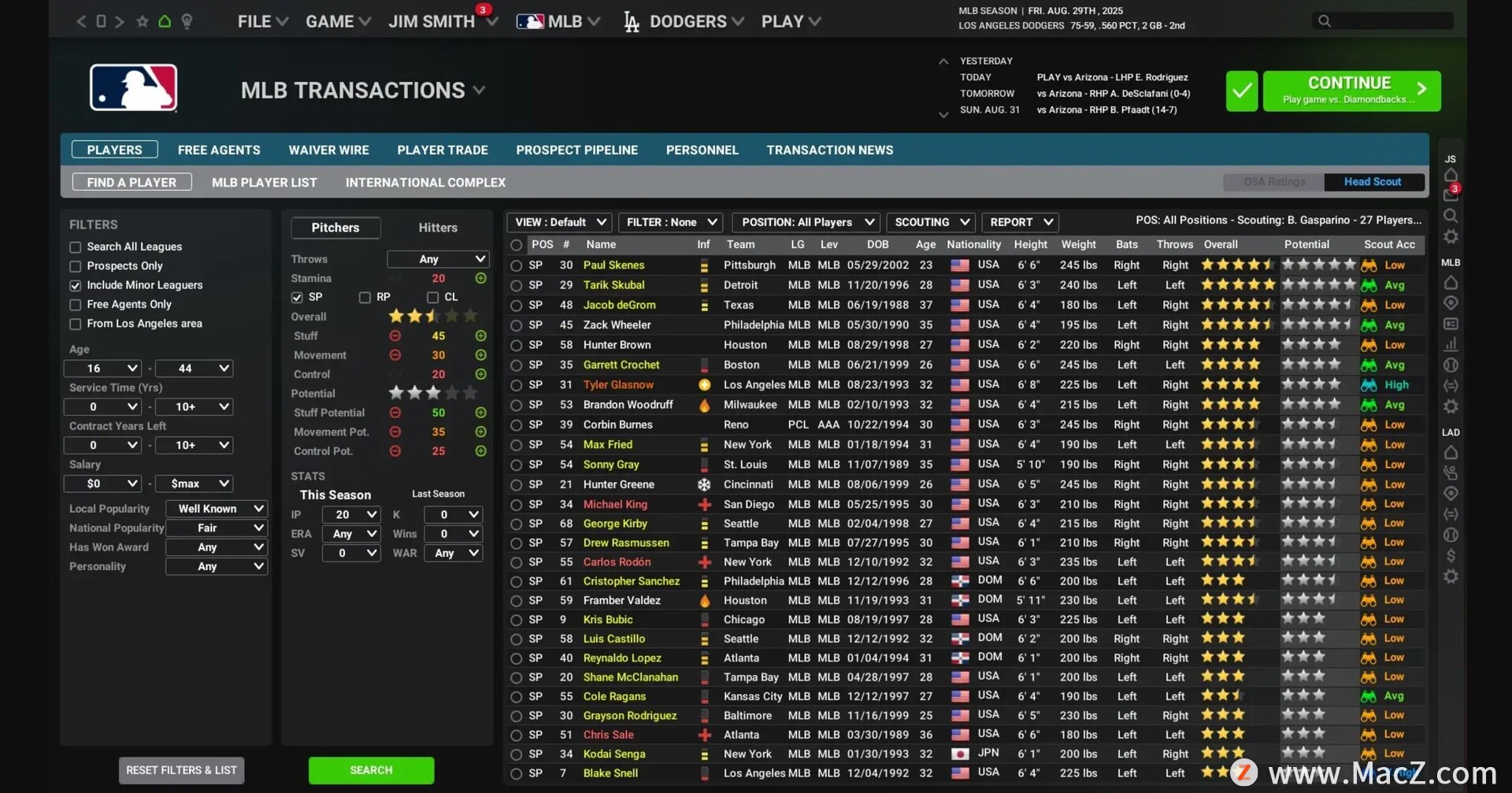Click the green SEARCH button

click(x=371, y=770)
